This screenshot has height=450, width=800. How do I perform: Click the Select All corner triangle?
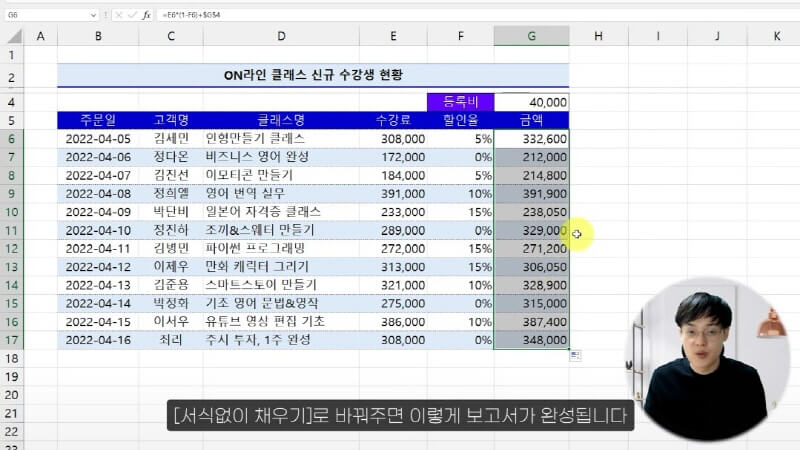coord(15,36)
